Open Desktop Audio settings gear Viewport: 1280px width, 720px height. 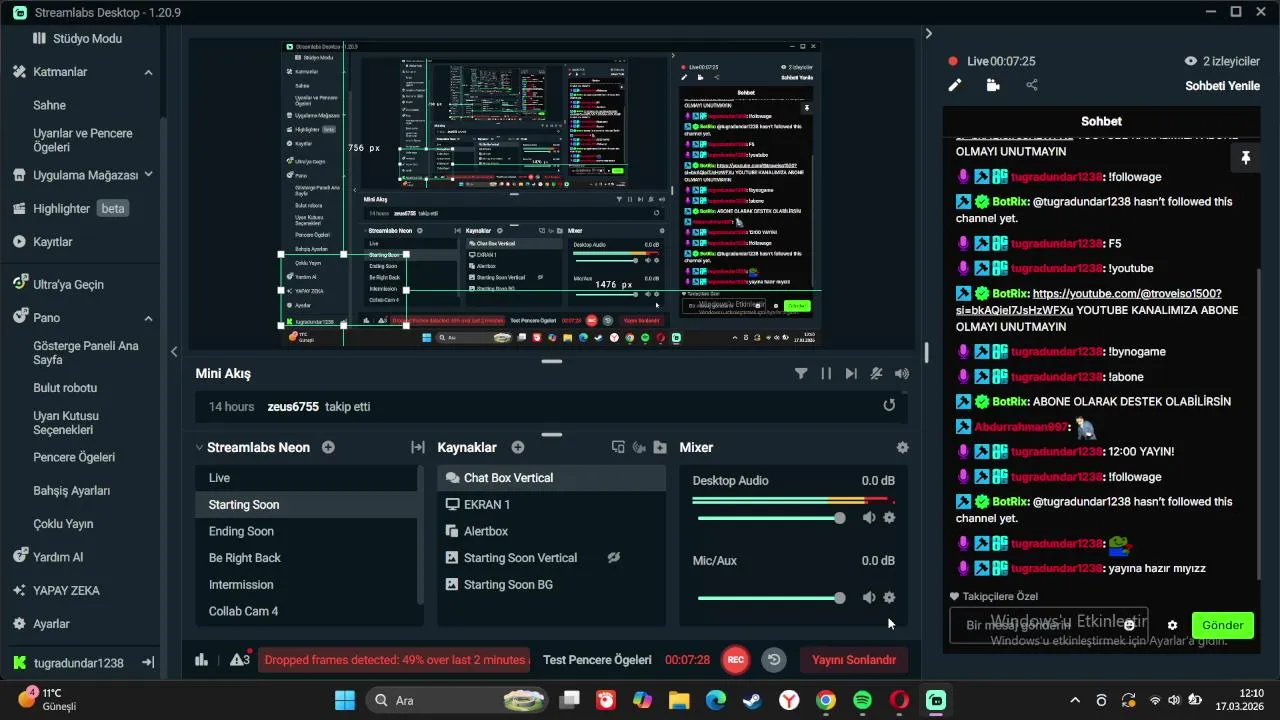click(889, 517)
